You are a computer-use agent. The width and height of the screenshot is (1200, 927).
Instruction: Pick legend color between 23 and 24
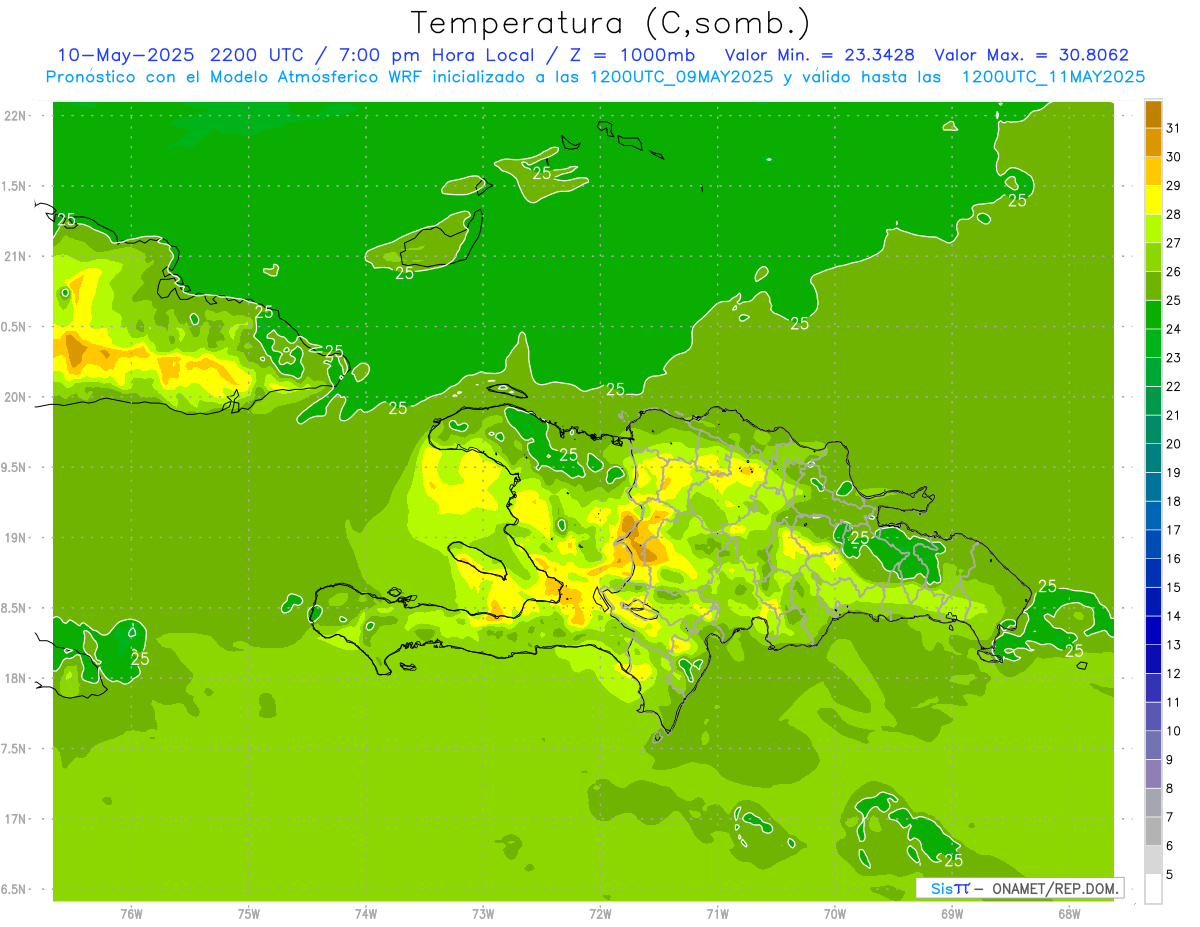1153,343
